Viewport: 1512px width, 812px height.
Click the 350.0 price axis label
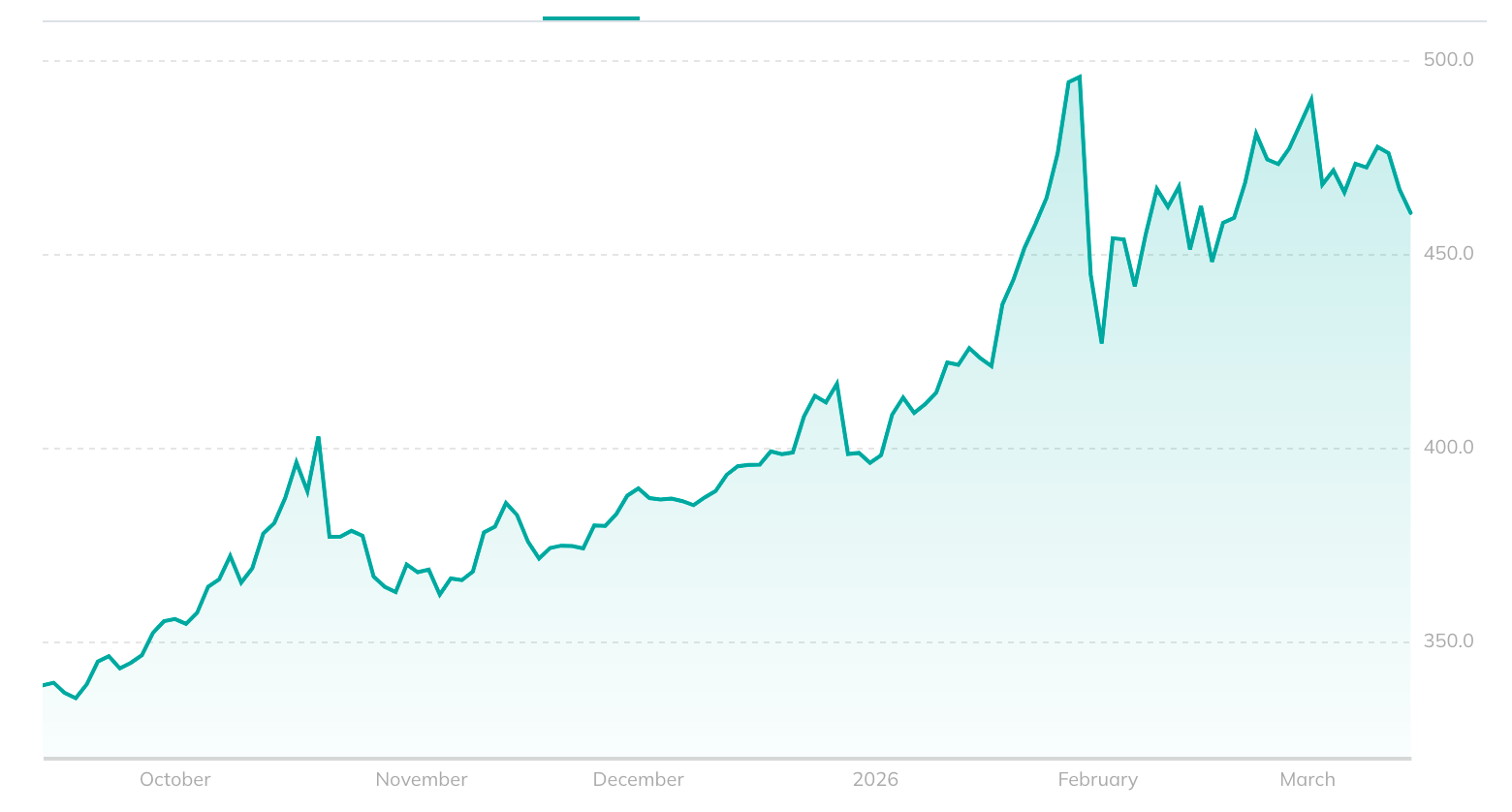coord(1448,641)
